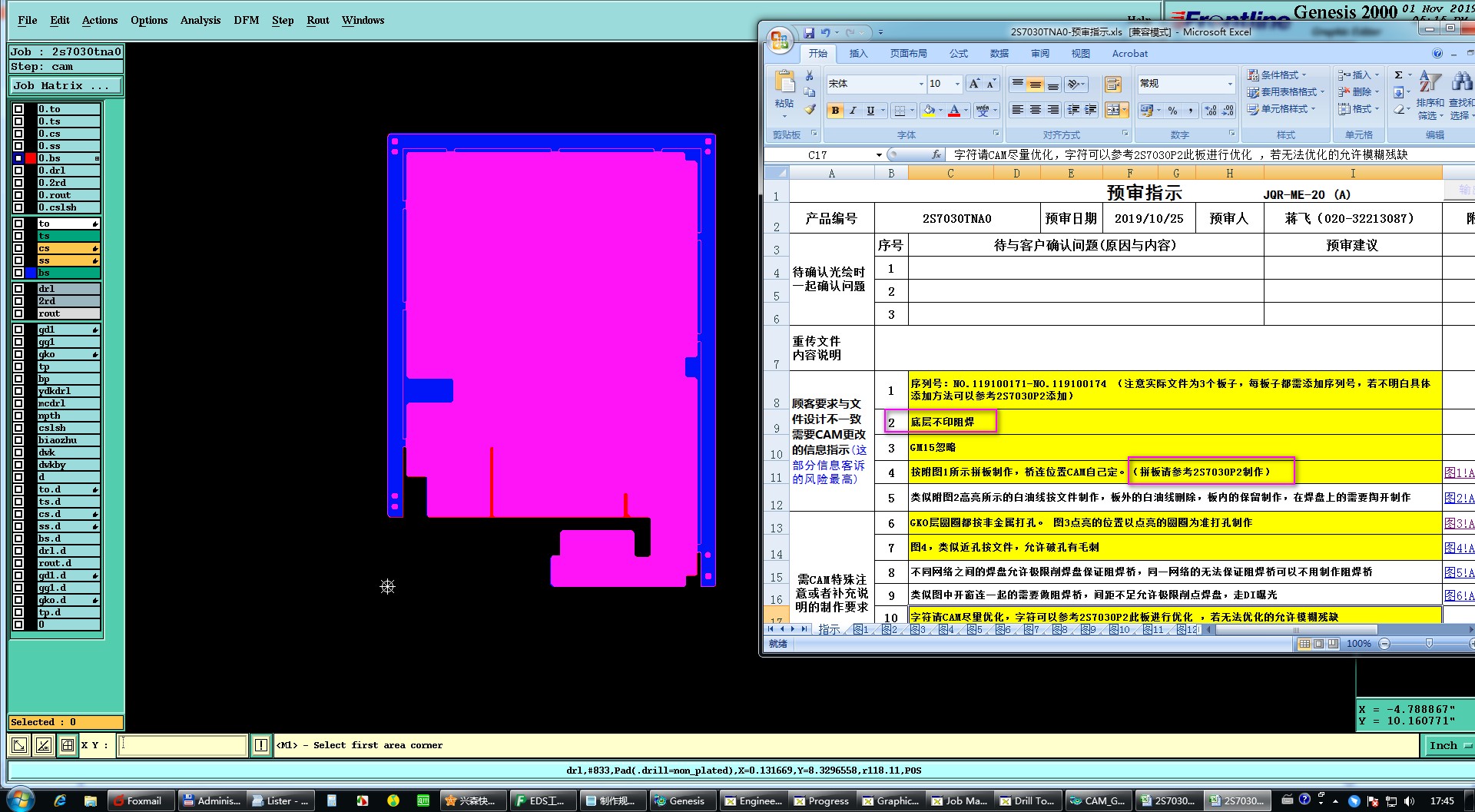Toggle Bold formatting in Excel

[x=835, y=111]
